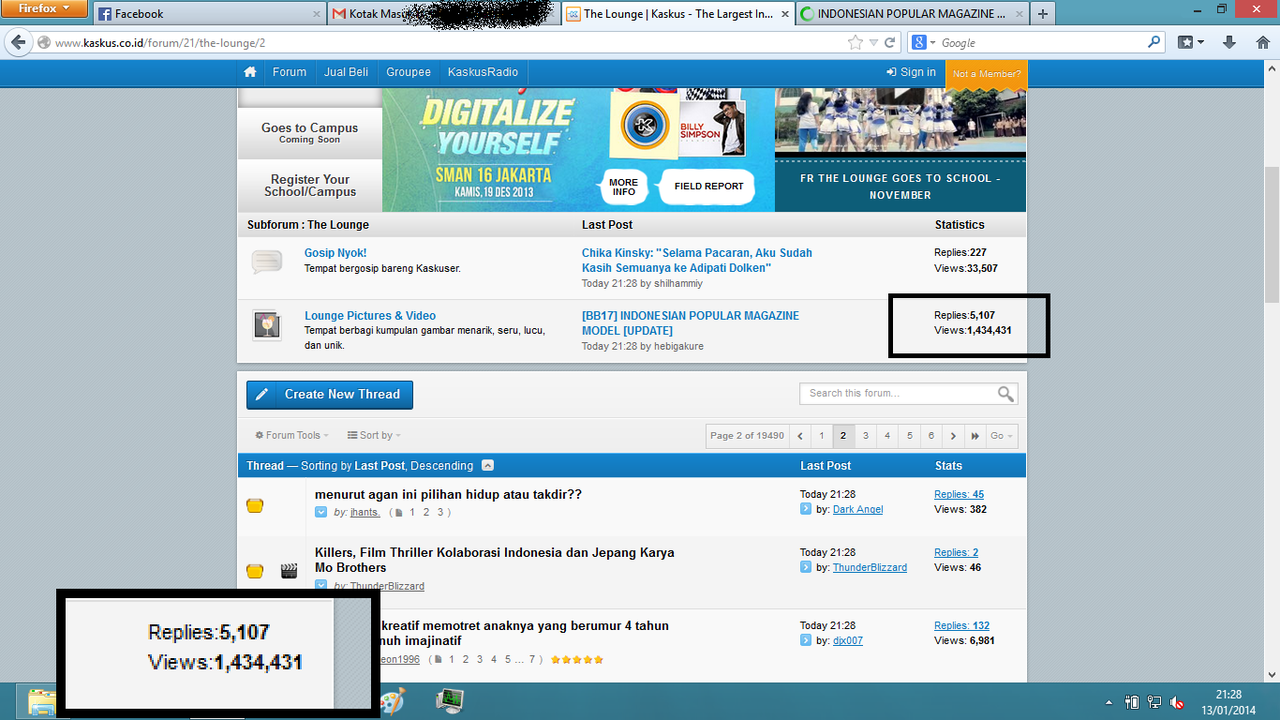This screenshot has width=1280, height=720.
Task: Go to the next page arrow in pagination
Action: pyautogui.click(x=953, y=436)
